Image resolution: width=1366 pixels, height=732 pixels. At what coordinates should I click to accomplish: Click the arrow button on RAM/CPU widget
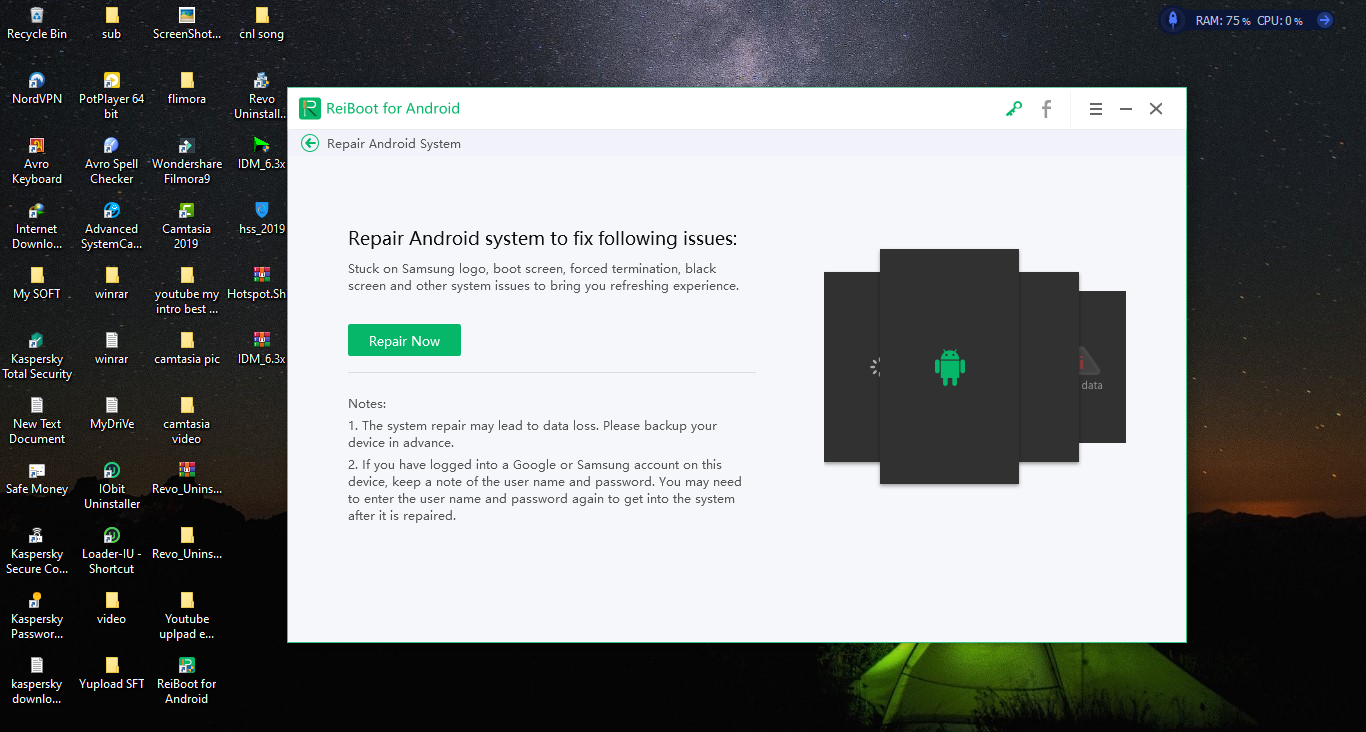click(x=1324, y=20)
